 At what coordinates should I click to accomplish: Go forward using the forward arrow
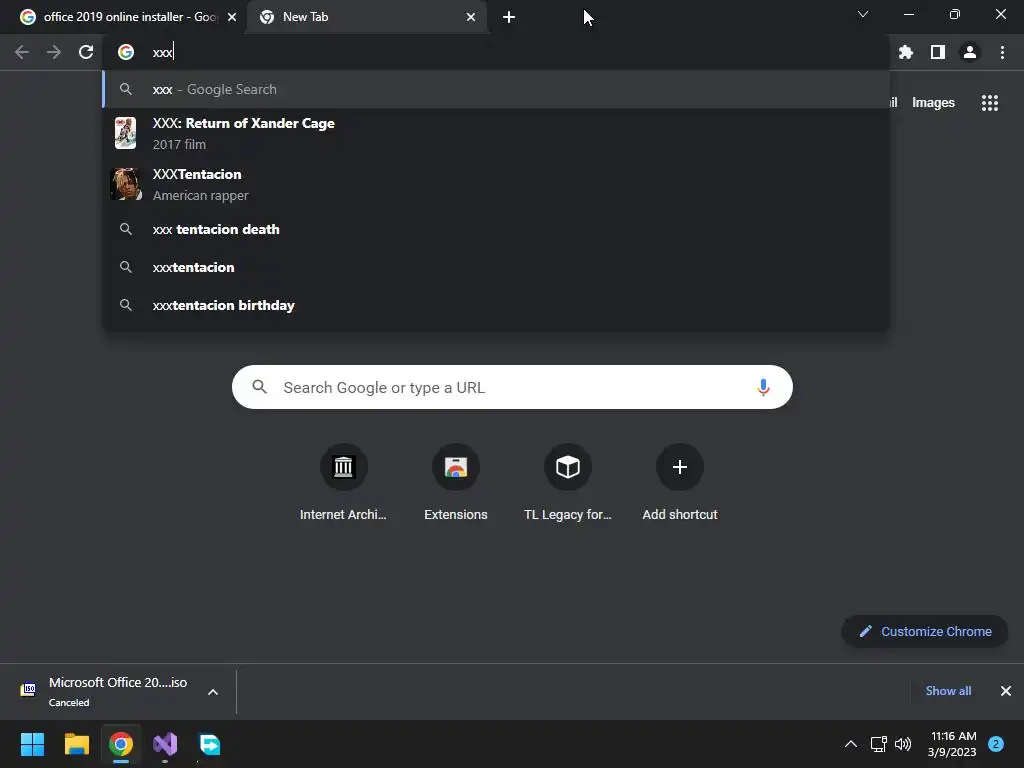54,52
